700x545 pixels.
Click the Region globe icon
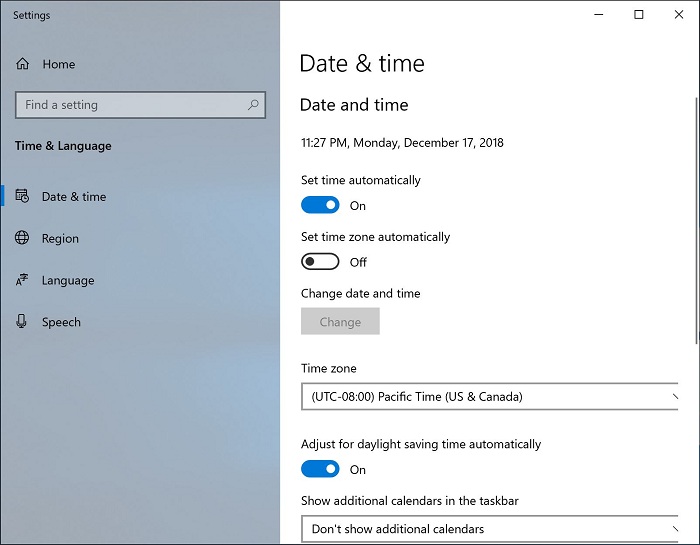coord(22,239)
